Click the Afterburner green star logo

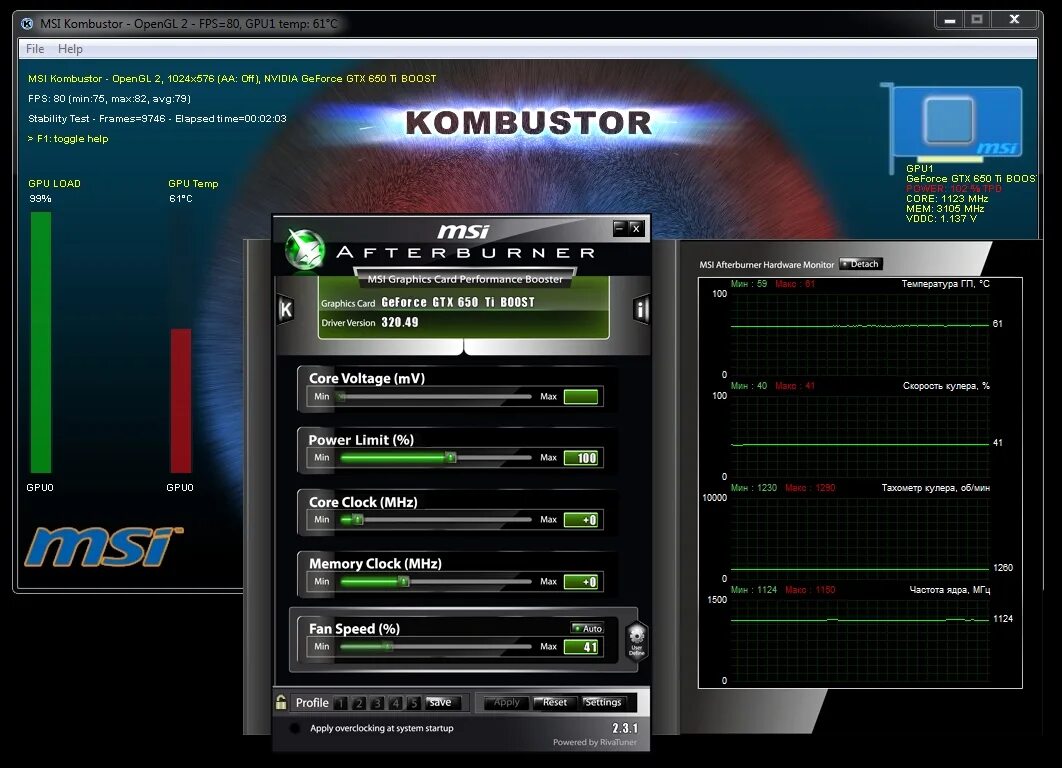pos(304,249)
